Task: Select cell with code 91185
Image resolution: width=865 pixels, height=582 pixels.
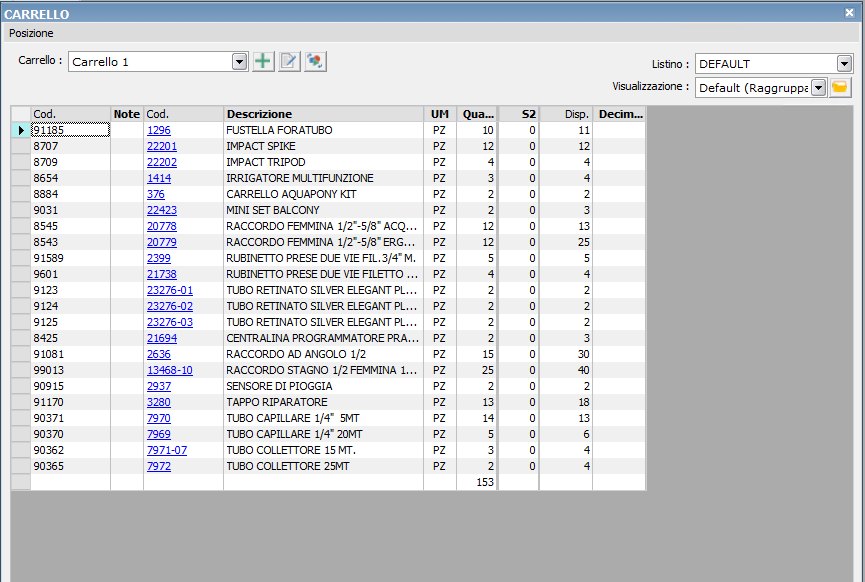Action: 71,130
